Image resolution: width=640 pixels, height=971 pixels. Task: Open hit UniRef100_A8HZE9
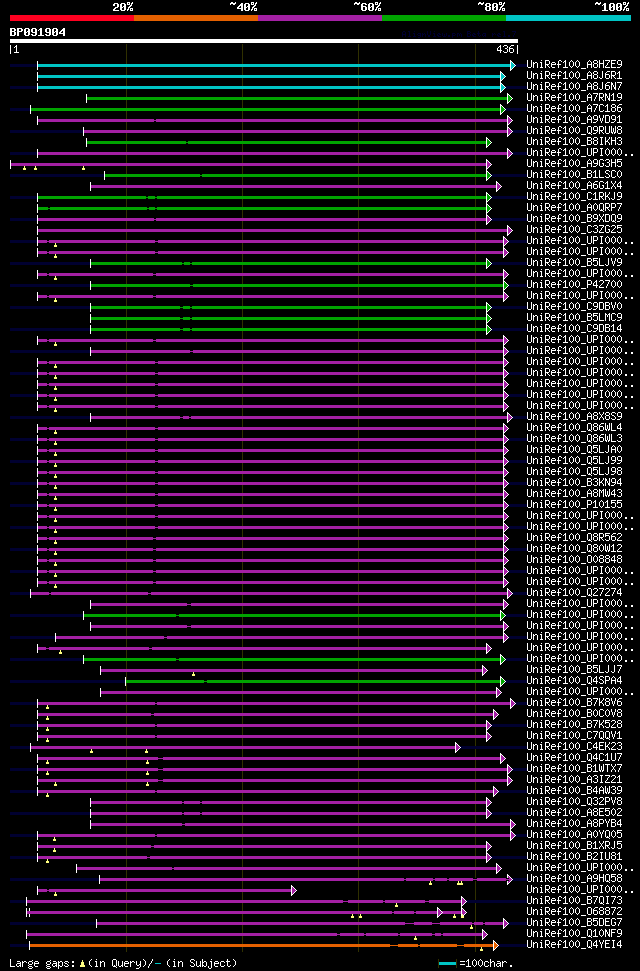tap(574, 64)
